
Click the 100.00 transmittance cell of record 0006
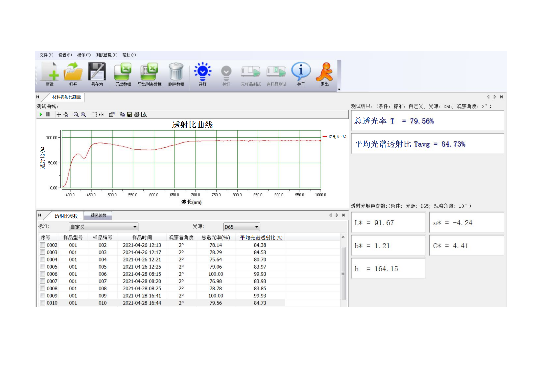pos(216,274)
